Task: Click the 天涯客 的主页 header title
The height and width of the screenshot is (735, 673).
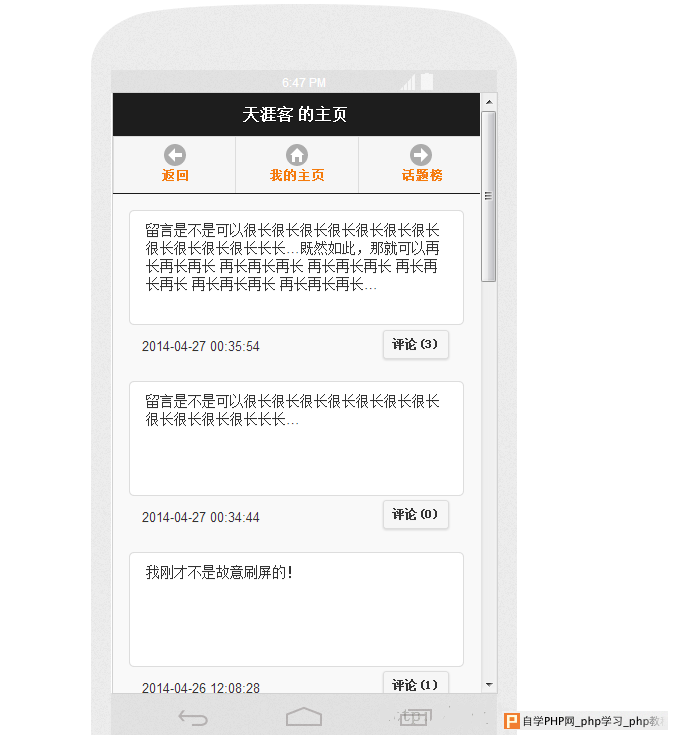Action: [x=295, y=114]
